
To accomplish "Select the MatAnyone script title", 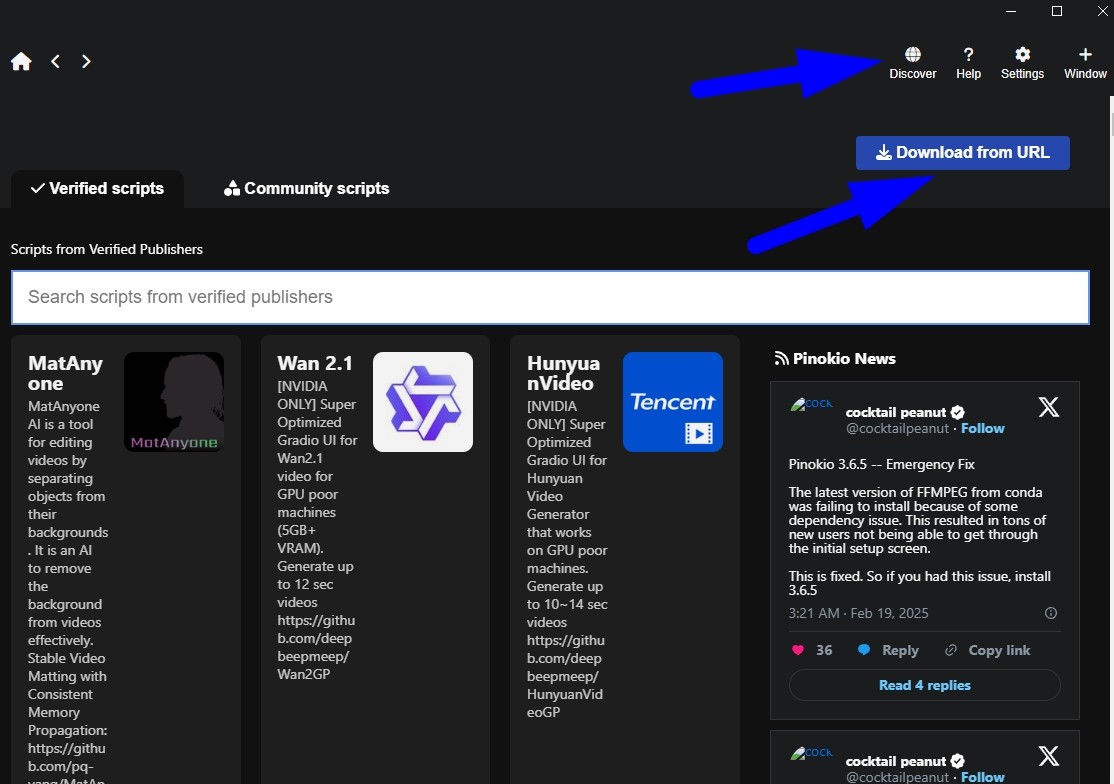I will click(x=65, y=373).
